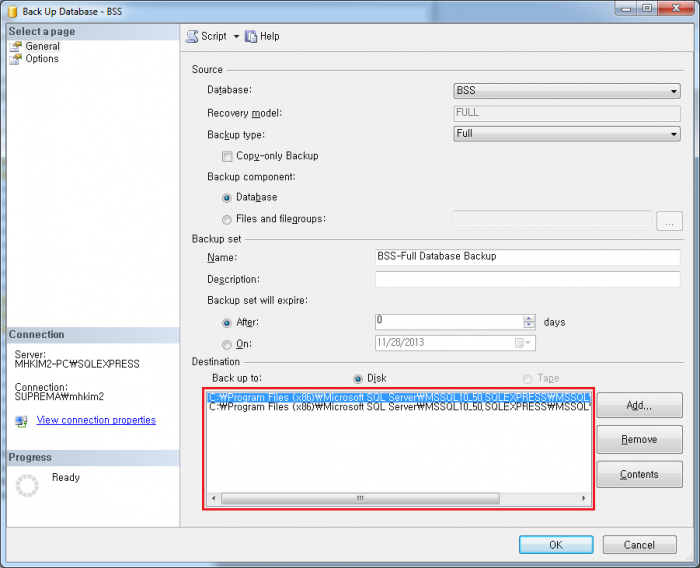Select the Options page icon
The image size is (700, 568).
[15, 59]
